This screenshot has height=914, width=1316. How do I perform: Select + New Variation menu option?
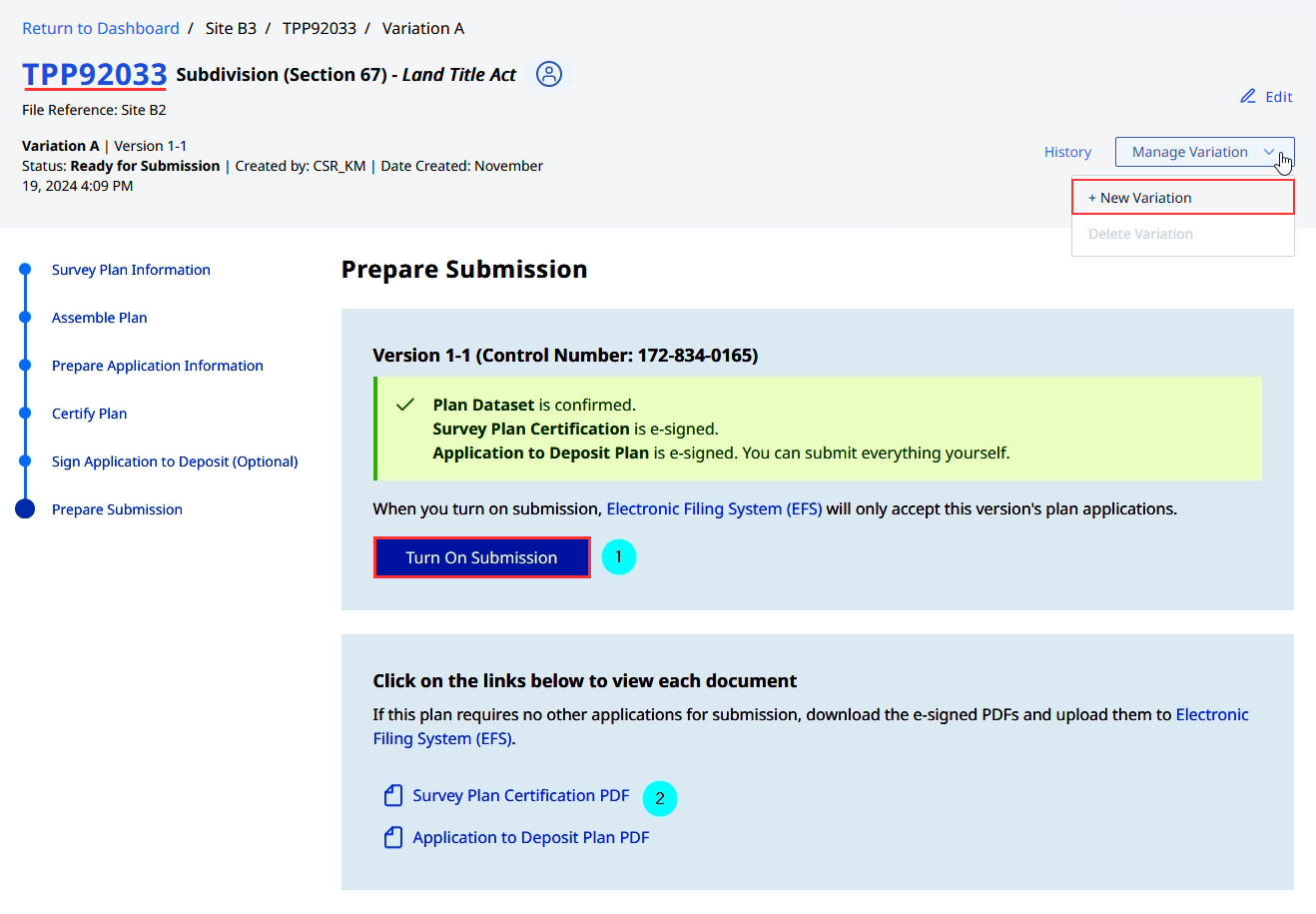coord(1182,198)
